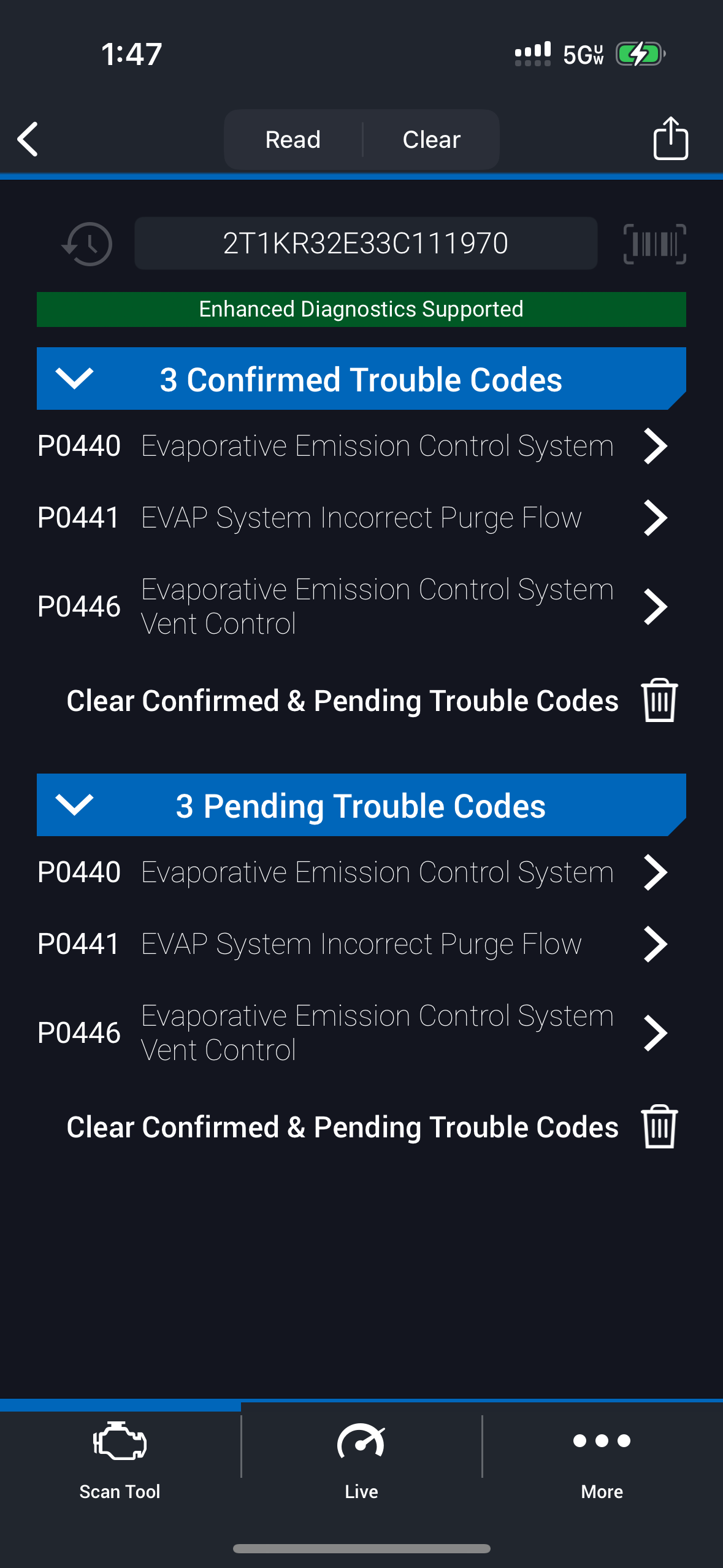Open the More options tab
Screen dimensions: 723x1568
tap(602, 1460)
